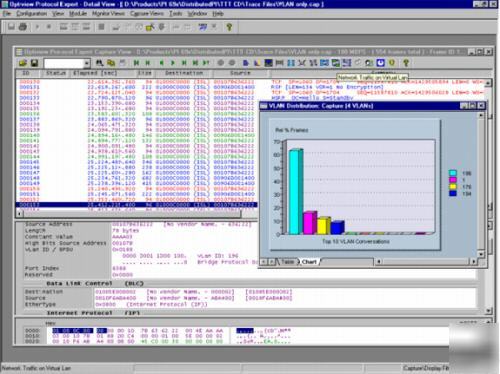
Task: Open the Tools menu
Action: [x=175, y=13]
